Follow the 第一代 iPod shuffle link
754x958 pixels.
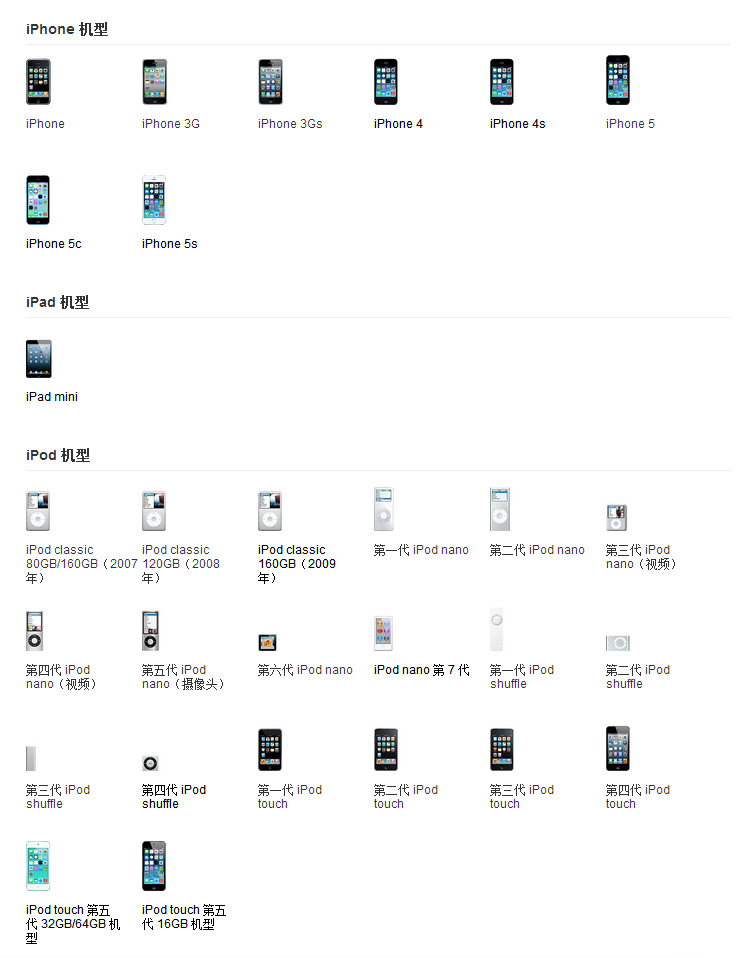tap(522, 676)
